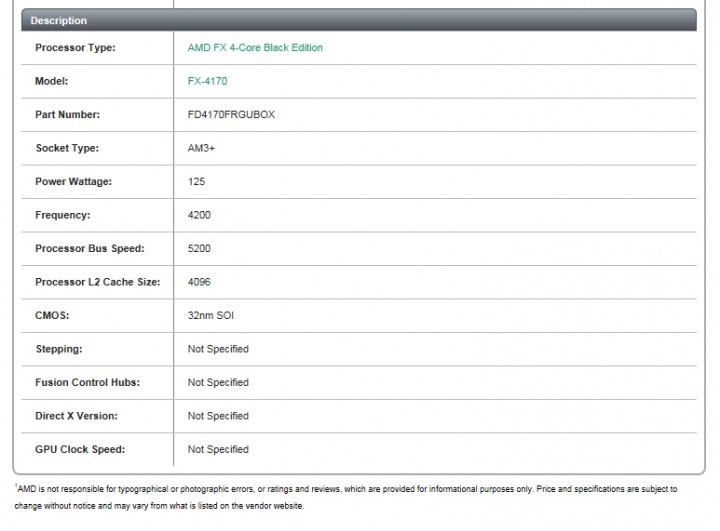Click the Socket Type label
Viewport: 720px width, 531px height.
tap(68, 148)
